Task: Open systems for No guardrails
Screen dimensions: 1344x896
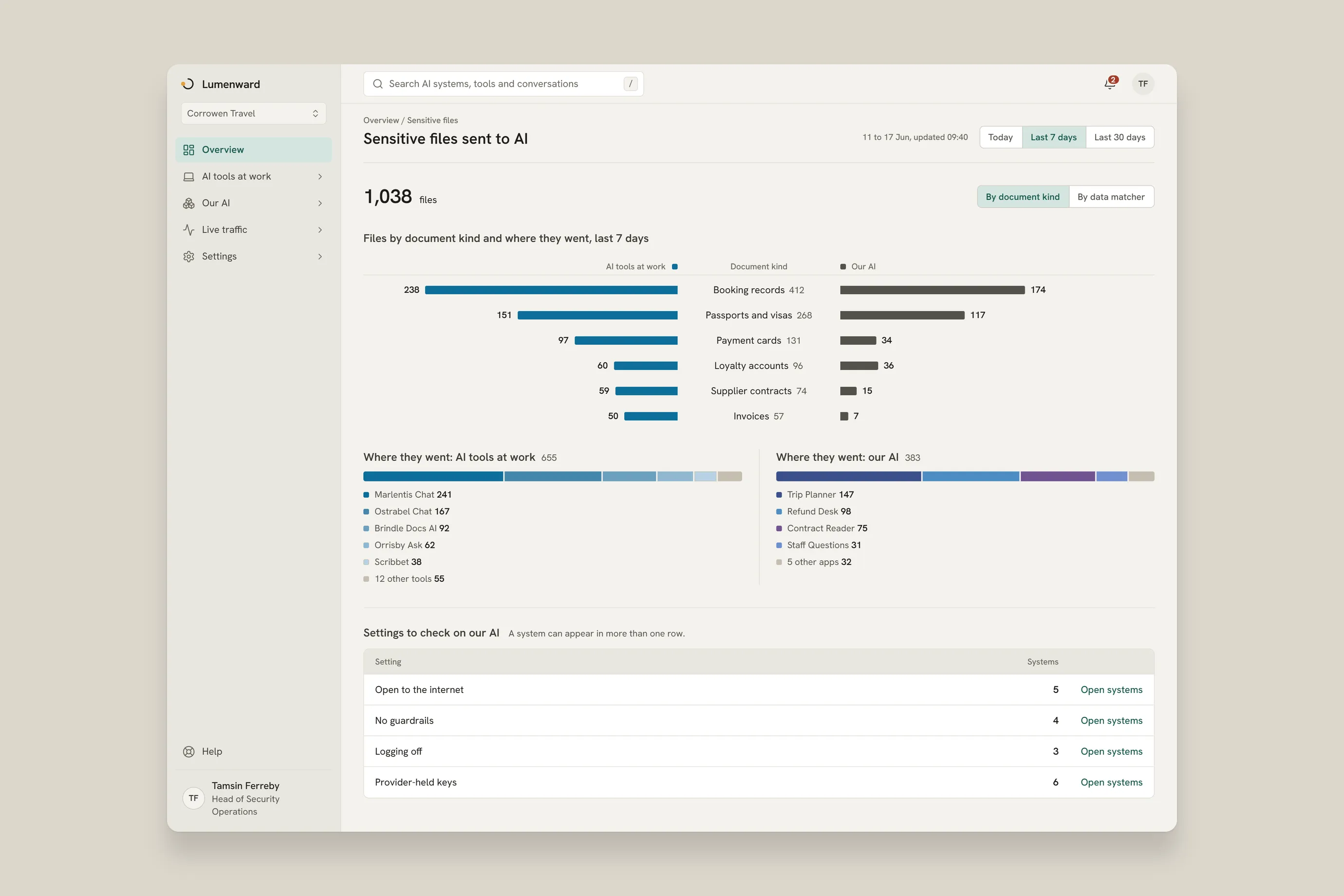Action: click(1111, 721)
